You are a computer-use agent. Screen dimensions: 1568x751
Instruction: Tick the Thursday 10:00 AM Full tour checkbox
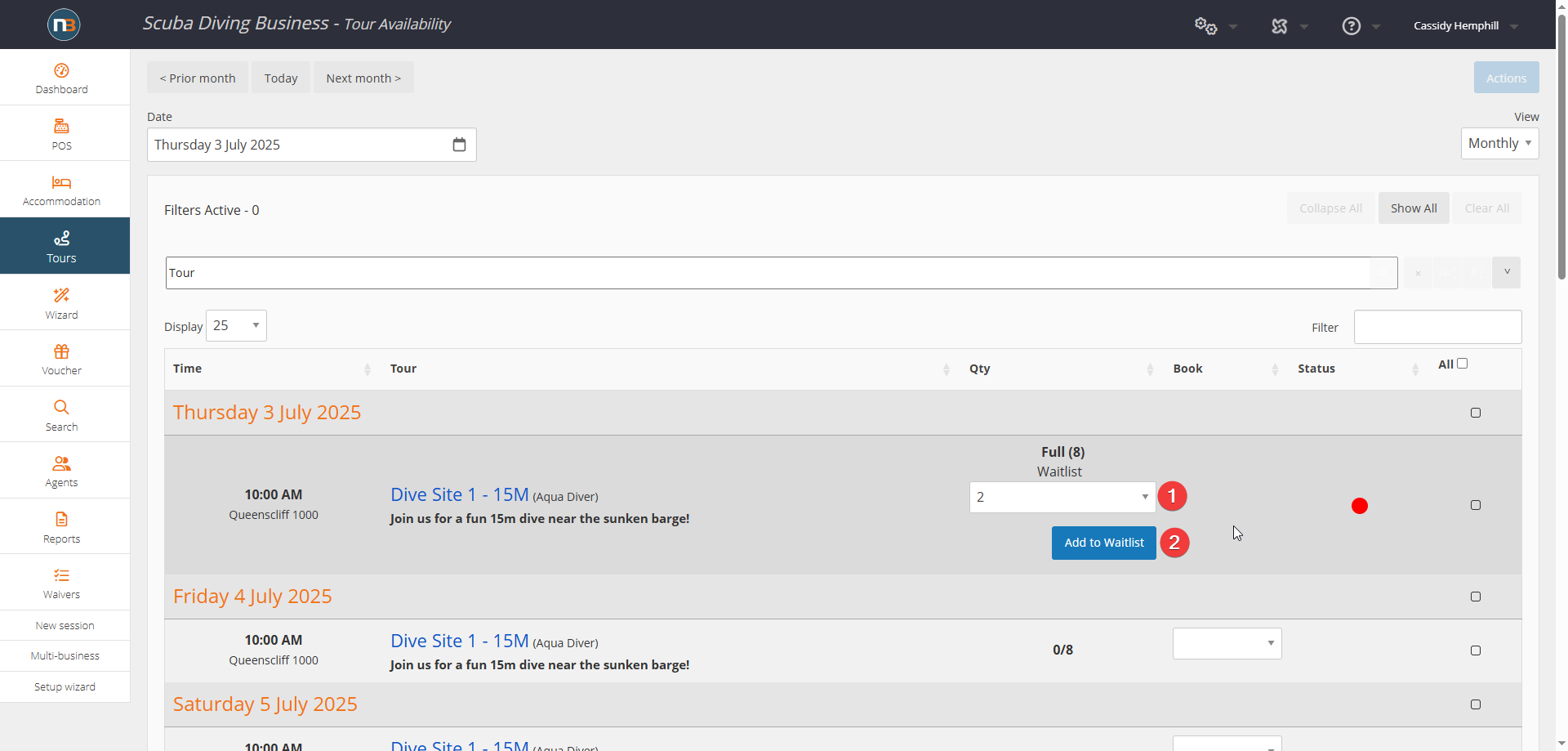pos(1476,505)
